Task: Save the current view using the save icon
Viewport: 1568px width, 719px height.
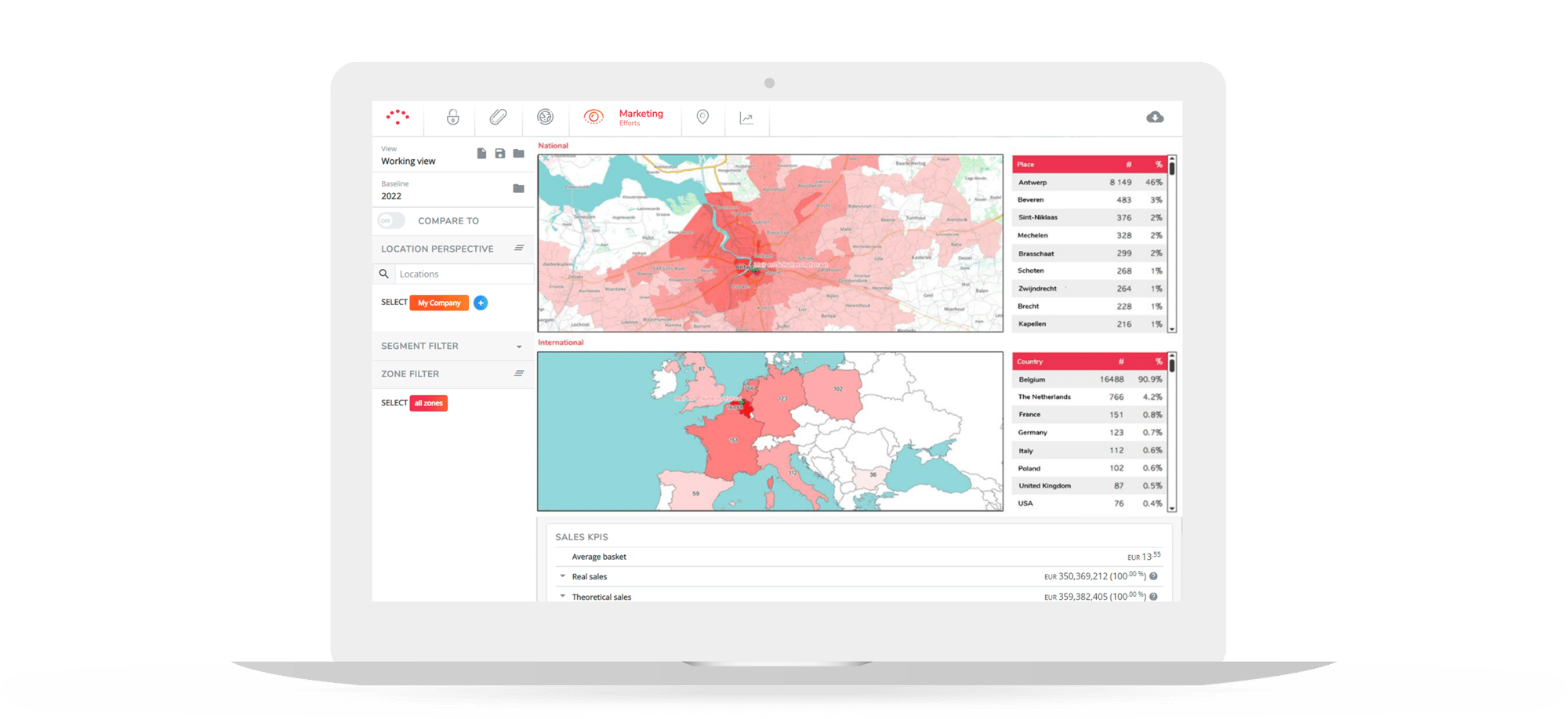Action: pos(500,154)
